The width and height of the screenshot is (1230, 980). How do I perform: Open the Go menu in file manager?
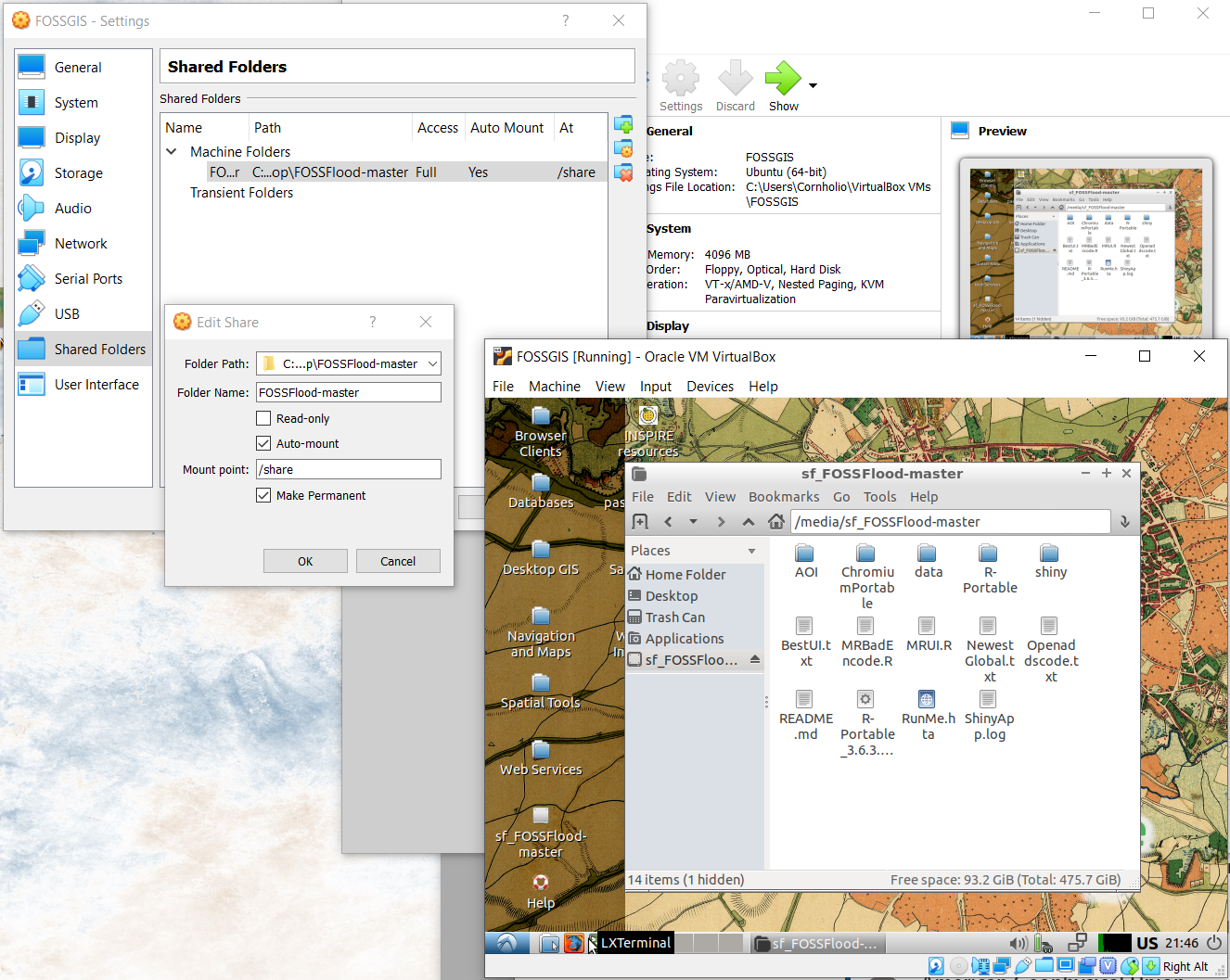pyautogui.click(x=841, y=497)
